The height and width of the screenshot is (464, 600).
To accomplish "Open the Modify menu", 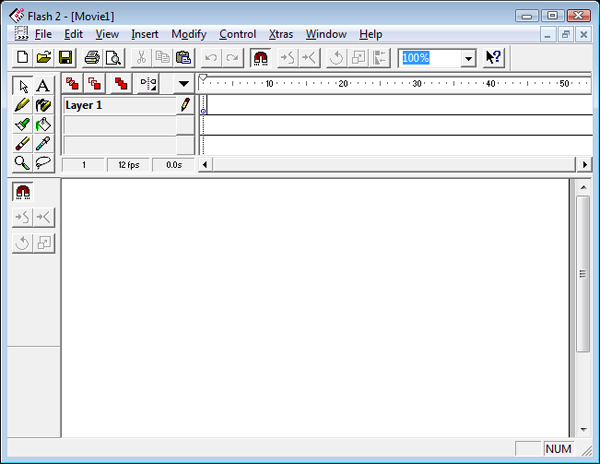I will click(x=189, y=34).
